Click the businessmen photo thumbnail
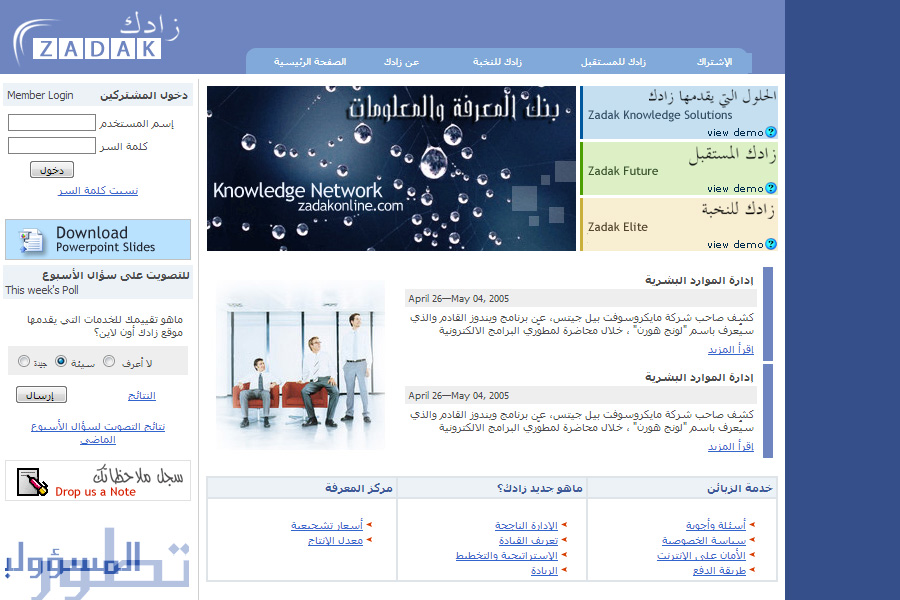This screenshot has height=600, width=900. (x=300, y=364)
